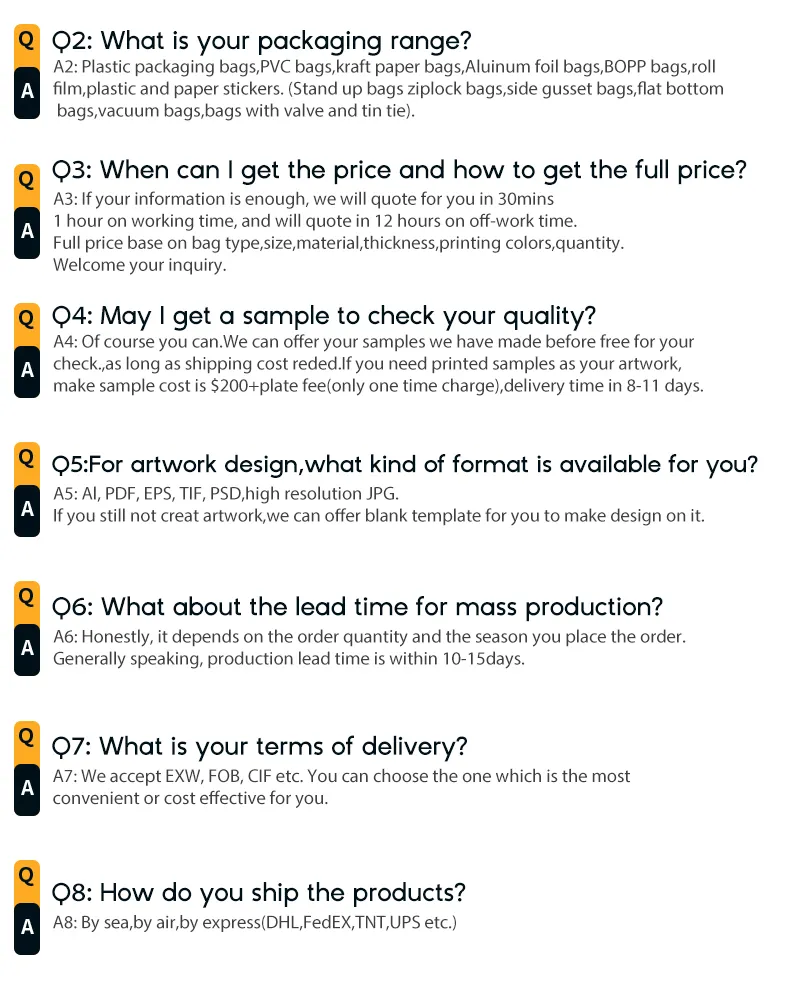Click the orange Q badge beside lead time question
This screenshot has width=790, height=1006.
27,596
